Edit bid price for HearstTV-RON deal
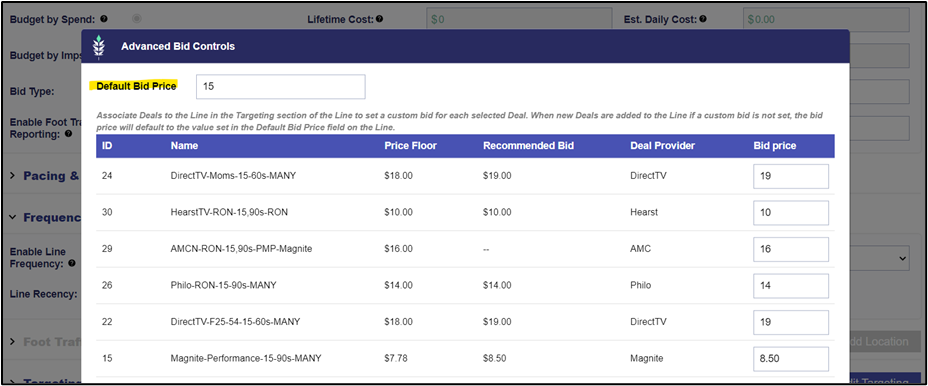 tap(791, 213)
